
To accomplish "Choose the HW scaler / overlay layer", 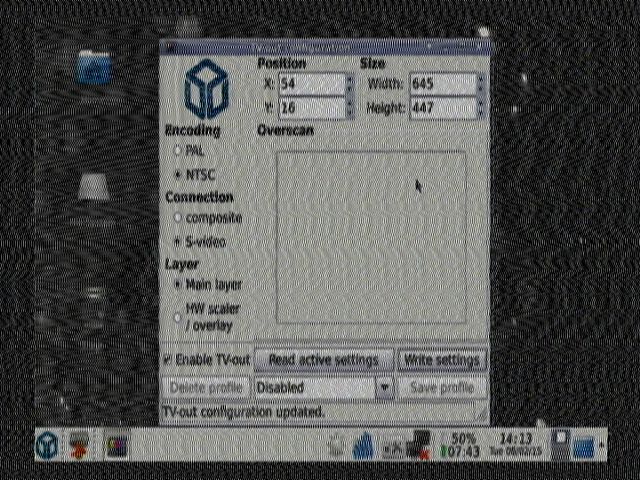I will point(178,318).
